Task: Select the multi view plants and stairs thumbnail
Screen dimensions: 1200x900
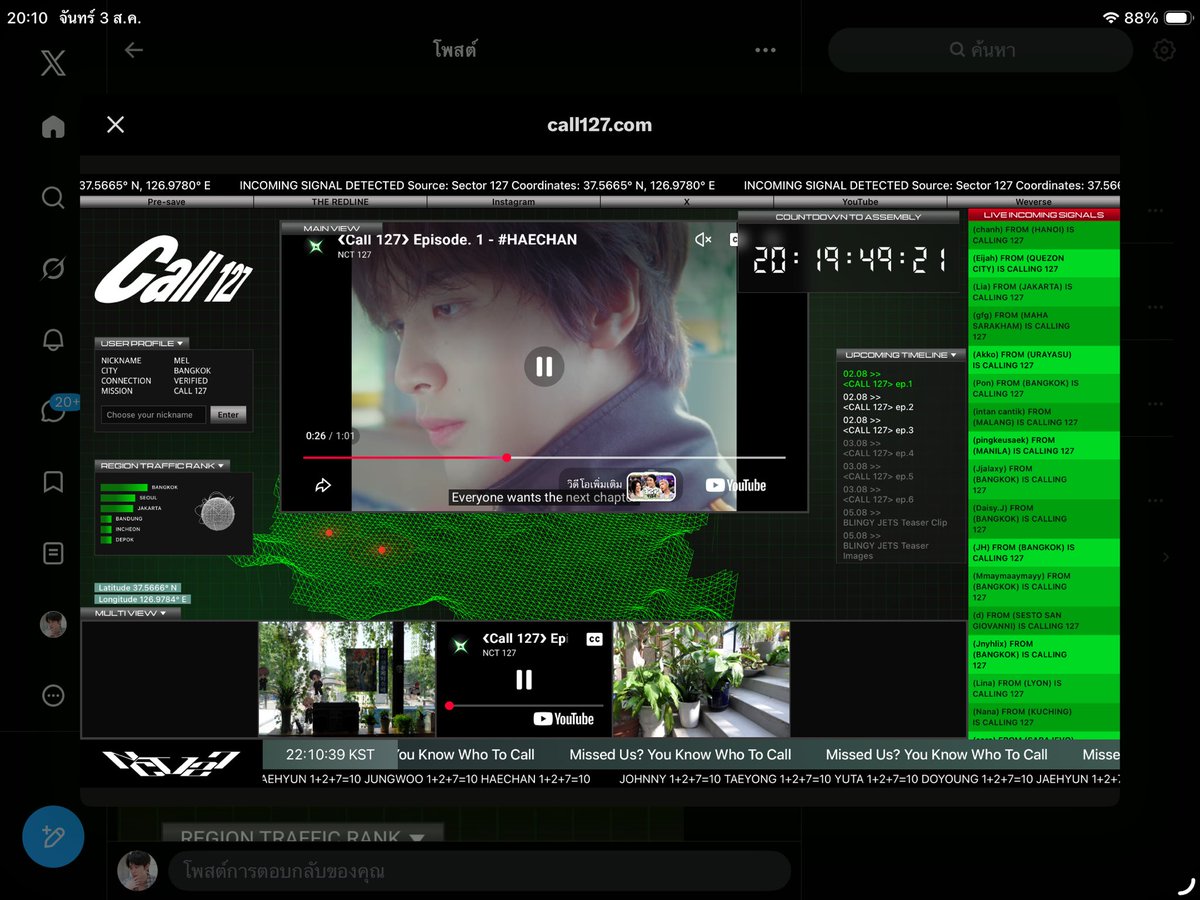Action: pos(701,679)
